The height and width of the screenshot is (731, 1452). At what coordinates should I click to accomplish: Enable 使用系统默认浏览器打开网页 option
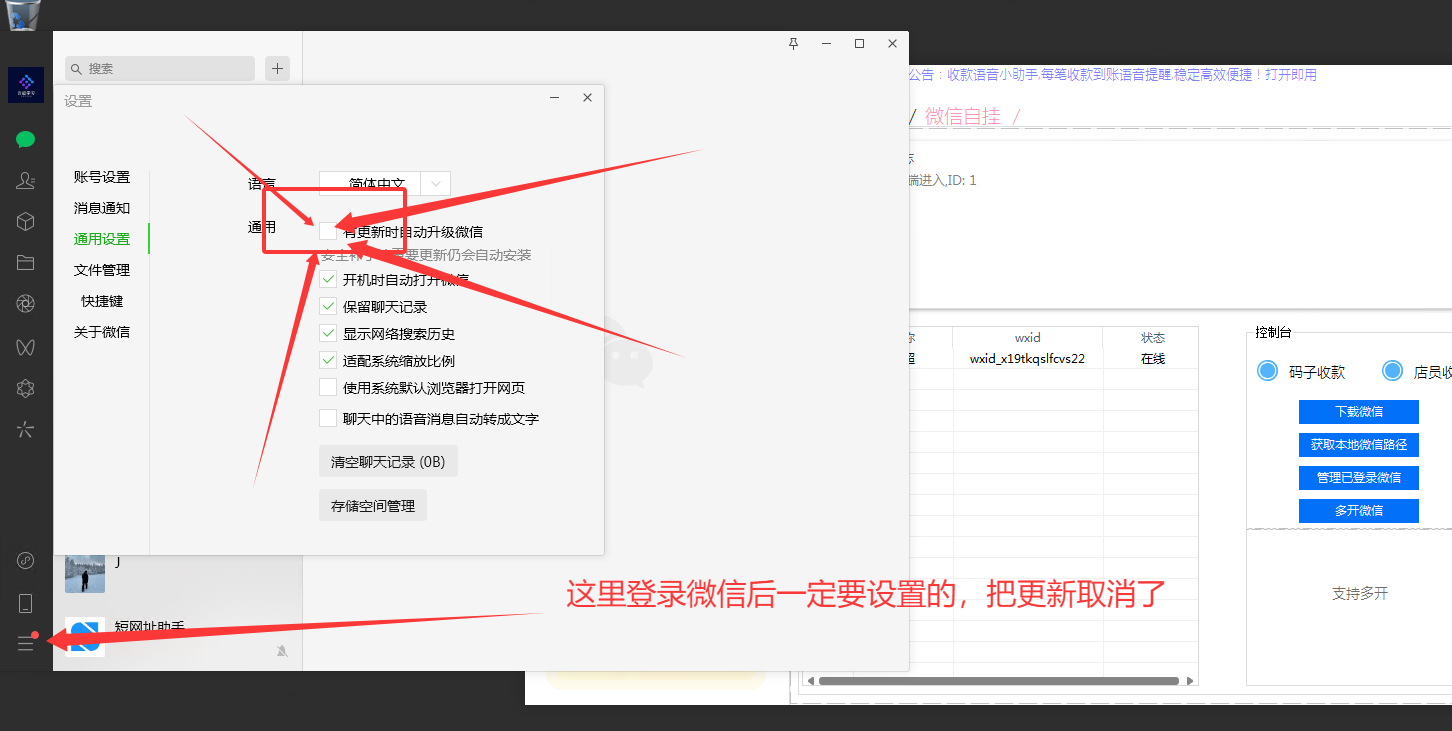click(x=328, y=387)
